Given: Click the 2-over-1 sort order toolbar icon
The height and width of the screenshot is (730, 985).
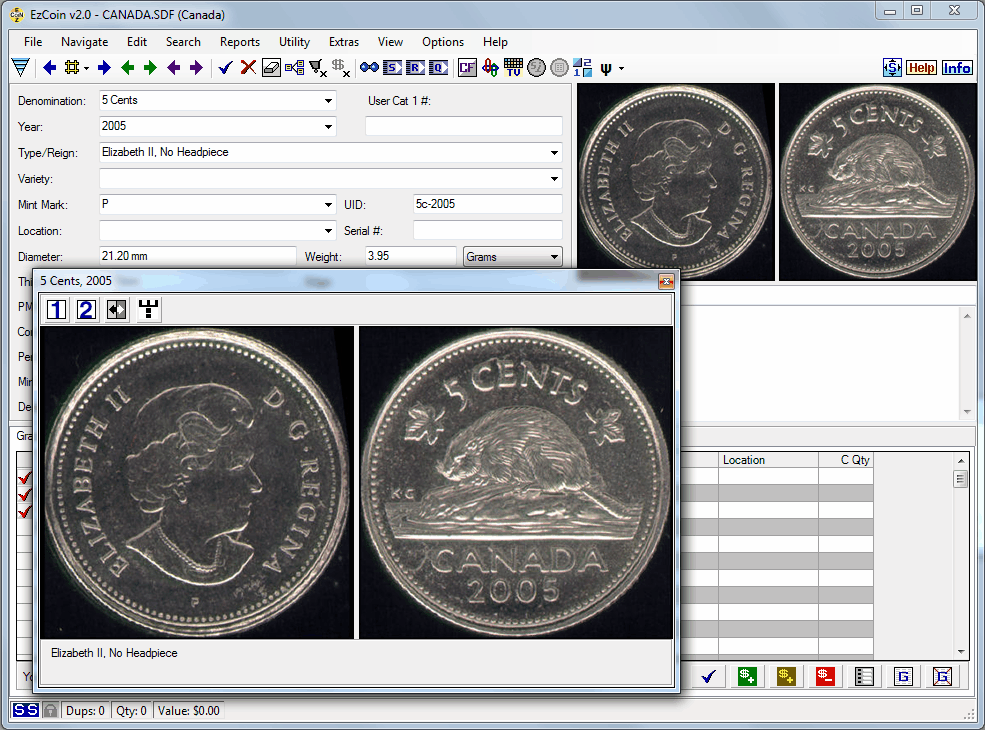Looking at the screenshot, I should tap(582, 68).
